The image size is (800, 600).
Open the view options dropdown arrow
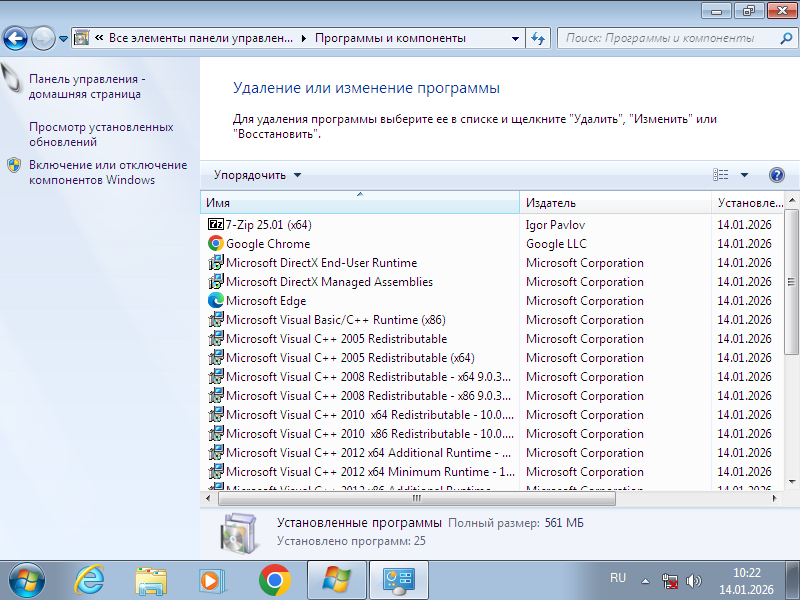[744, 175]
